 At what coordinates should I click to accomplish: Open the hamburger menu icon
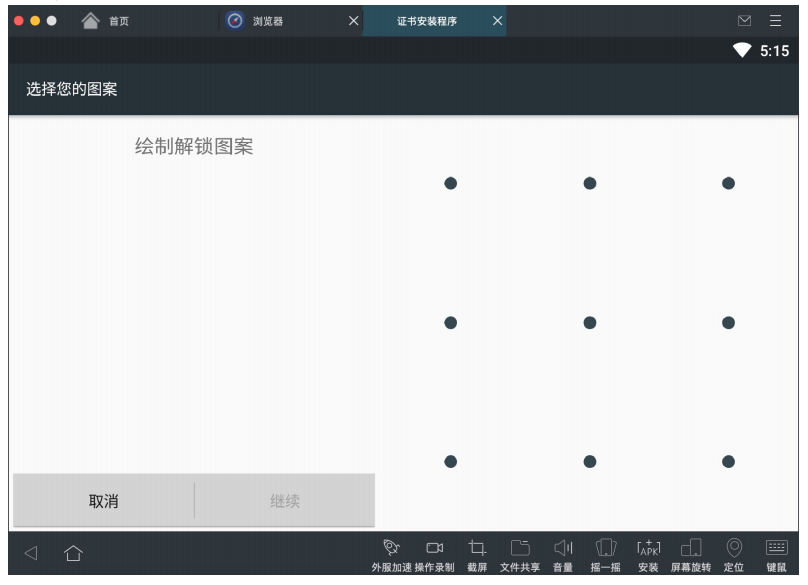[x=775, y=21]
